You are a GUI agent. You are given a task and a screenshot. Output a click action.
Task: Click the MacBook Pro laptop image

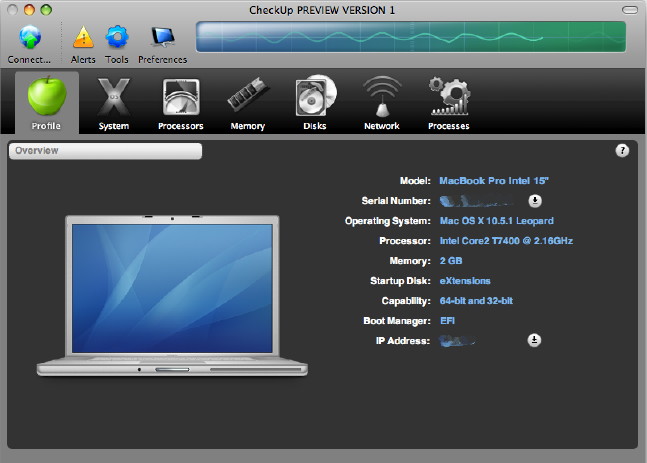click(172, 295)
